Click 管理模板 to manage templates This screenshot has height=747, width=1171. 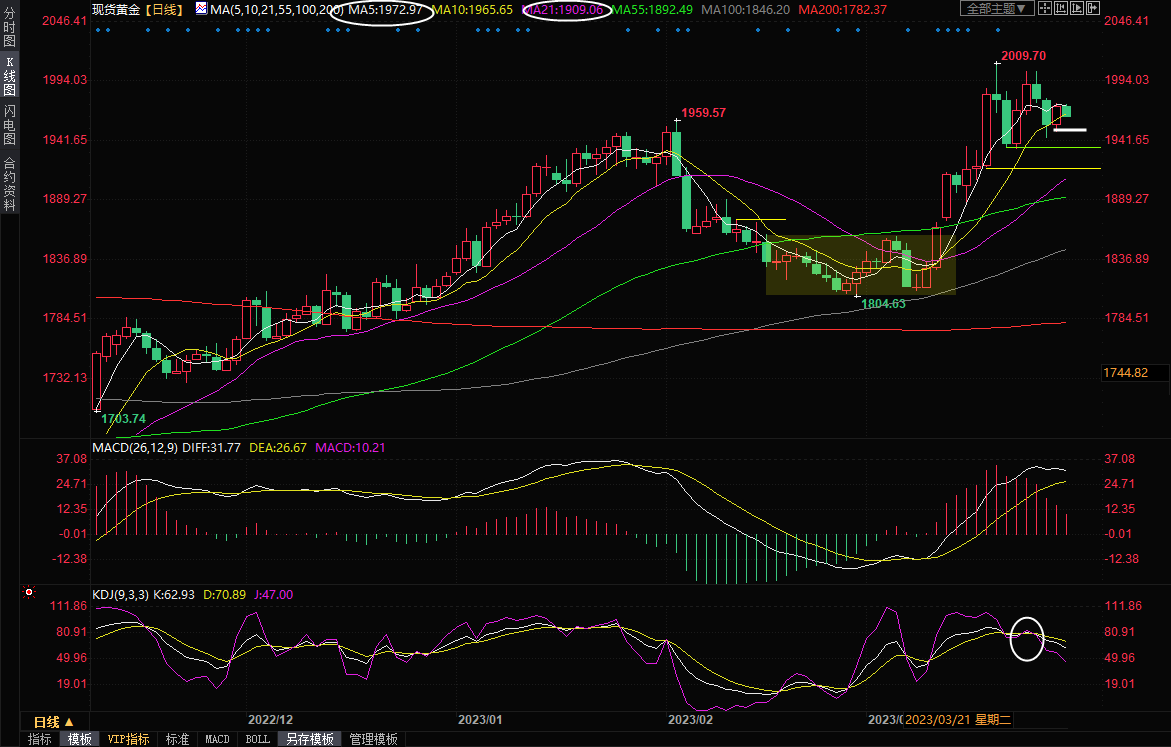(373, 739)
